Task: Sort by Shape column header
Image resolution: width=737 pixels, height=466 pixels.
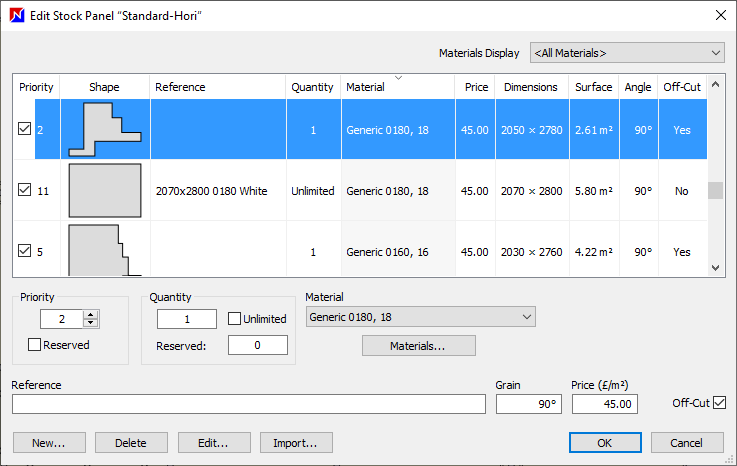Action: (104, 87)
